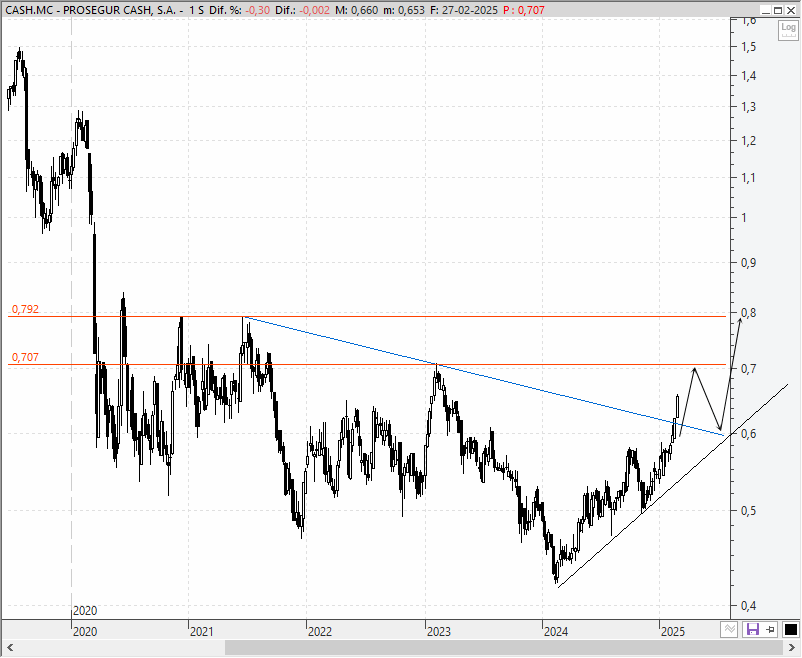Click the 0,6 price axis label

(x=749, y=433)
